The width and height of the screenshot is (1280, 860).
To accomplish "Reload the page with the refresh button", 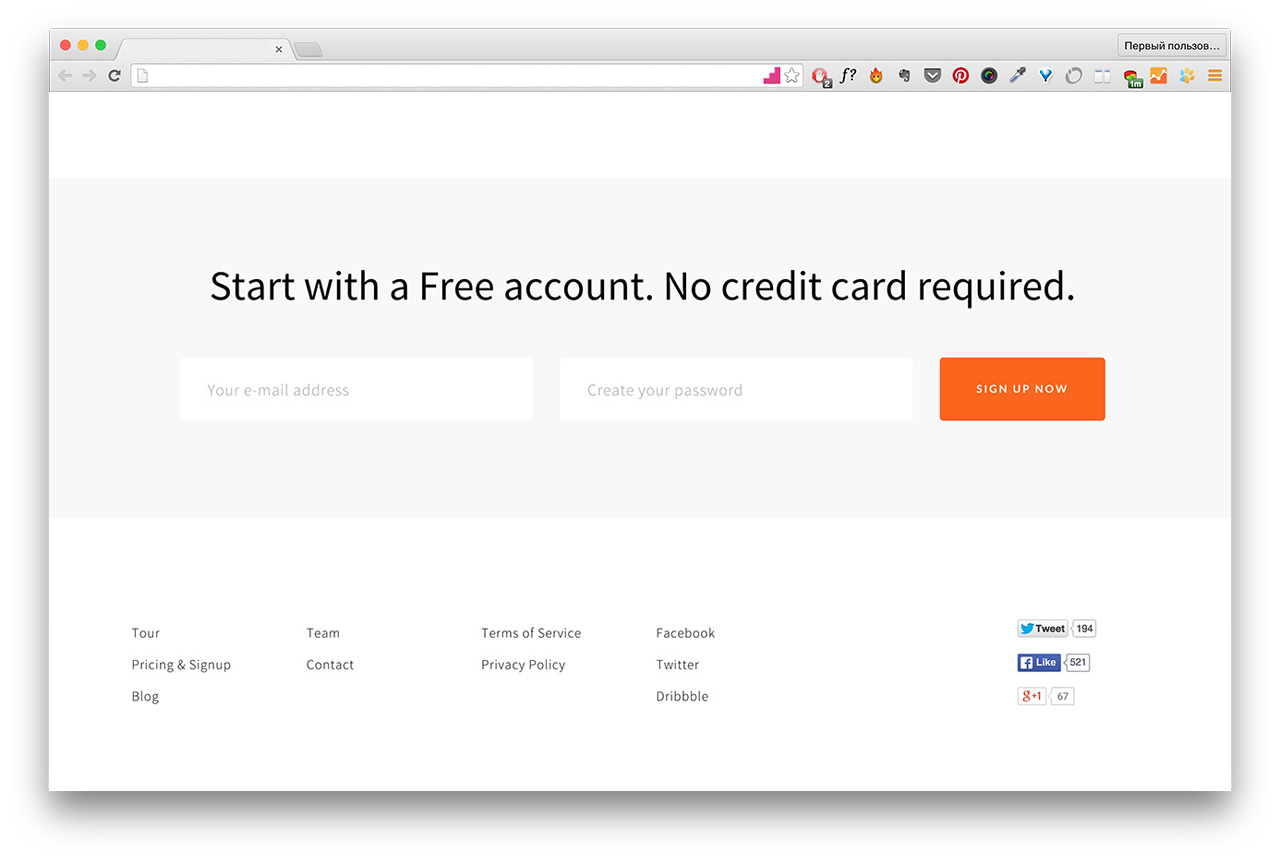I will pos(115,76).
